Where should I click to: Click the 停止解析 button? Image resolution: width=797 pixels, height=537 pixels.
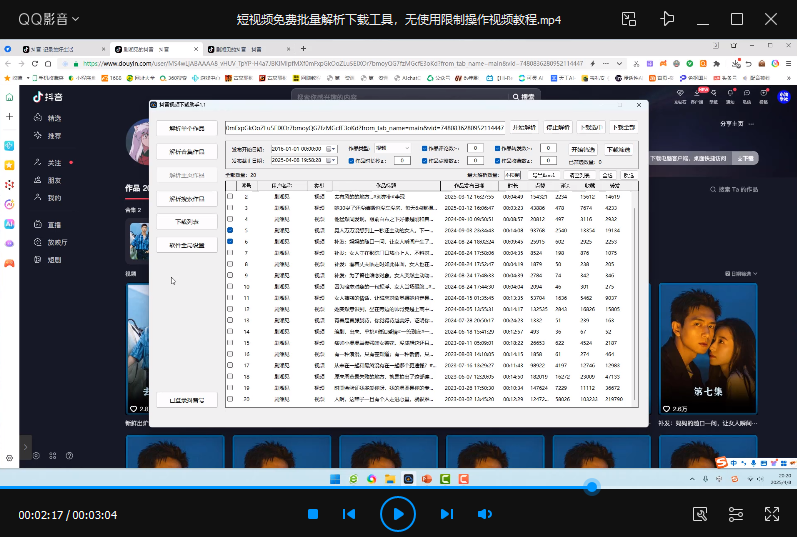[x=558, y=127]
